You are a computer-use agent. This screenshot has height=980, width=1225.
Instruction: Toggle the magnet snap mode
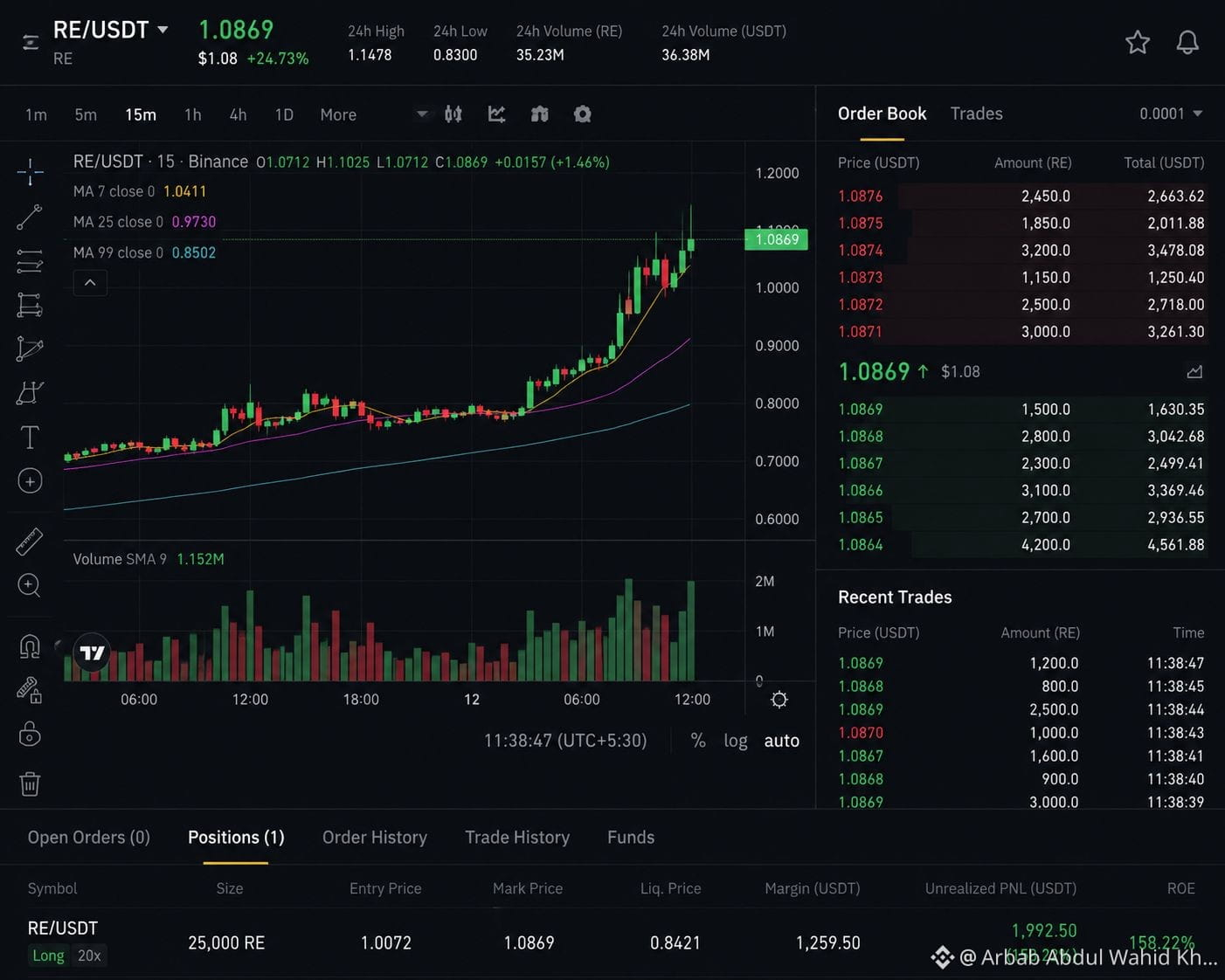[30, 646]
